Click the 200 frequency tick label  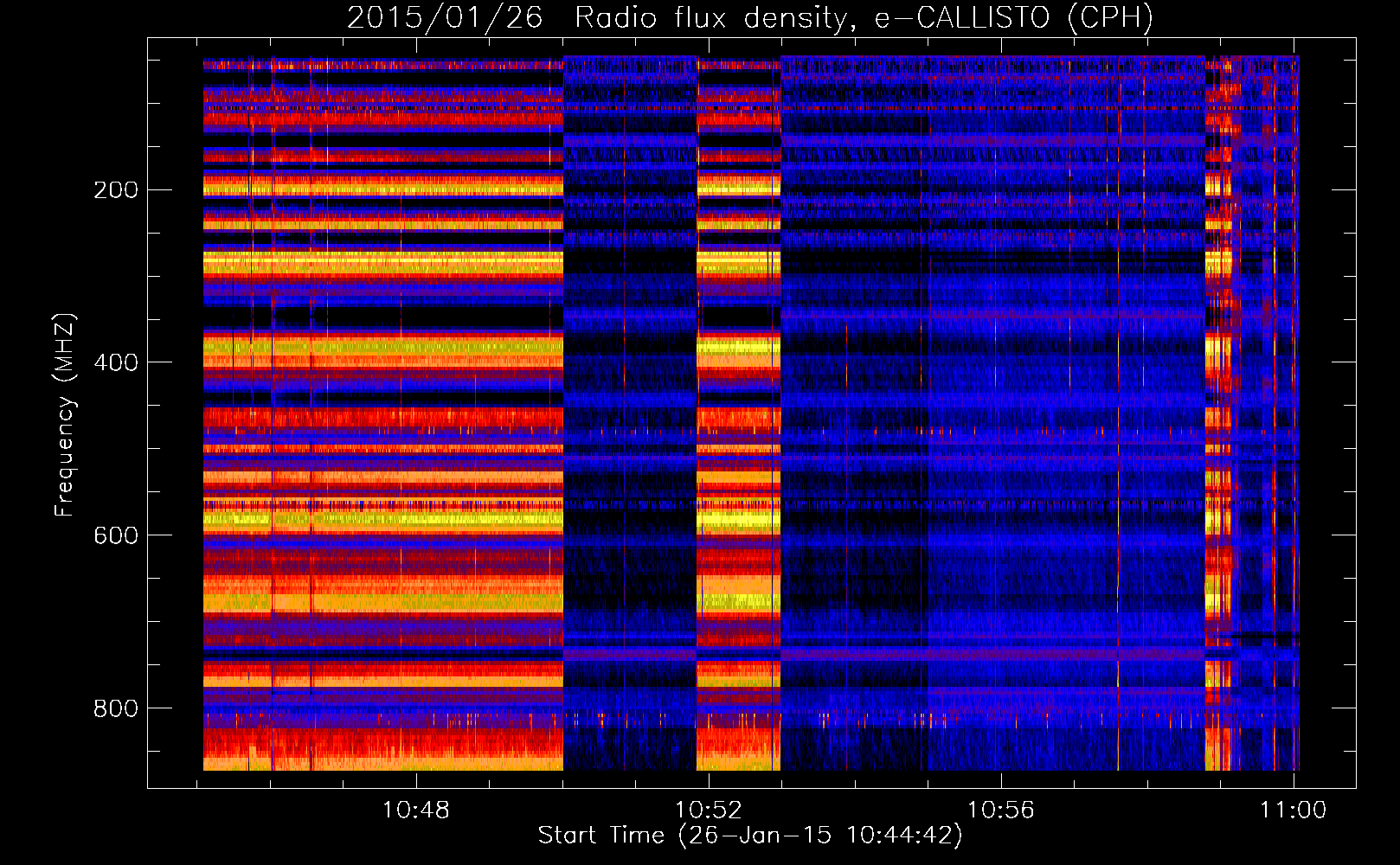point(116,189)
